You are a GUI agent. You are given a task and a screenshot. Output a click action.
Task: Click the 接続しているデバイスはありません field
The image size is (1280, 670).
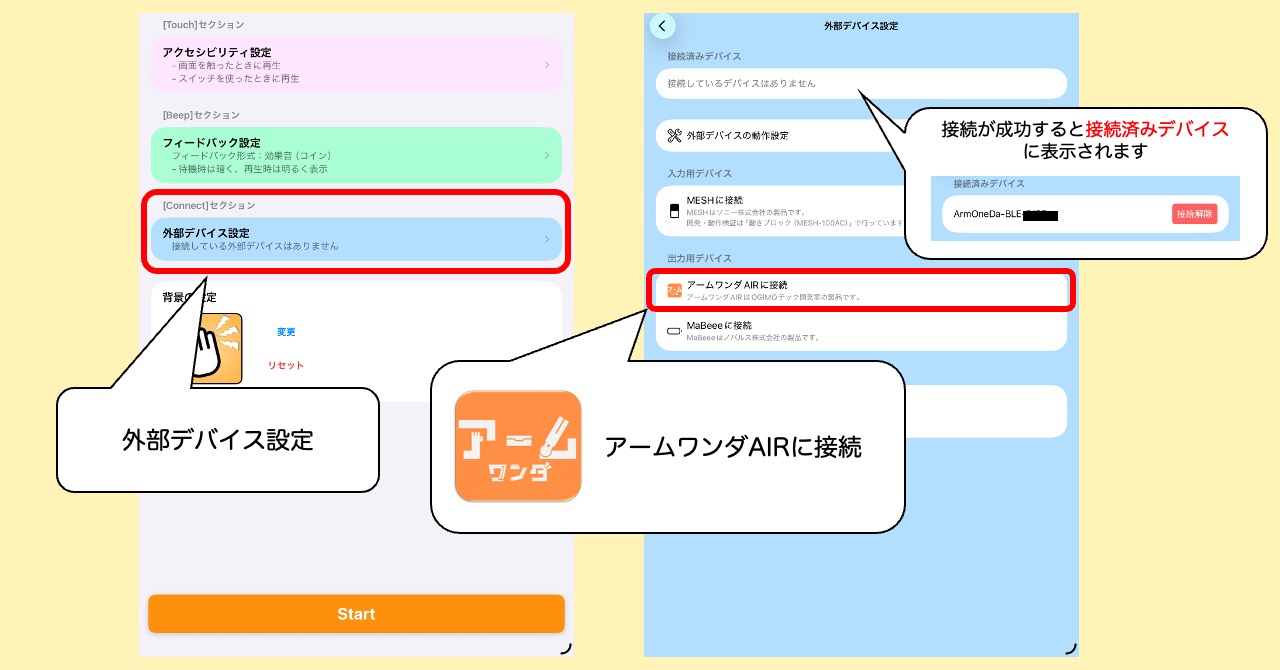(x=860, y=83)
